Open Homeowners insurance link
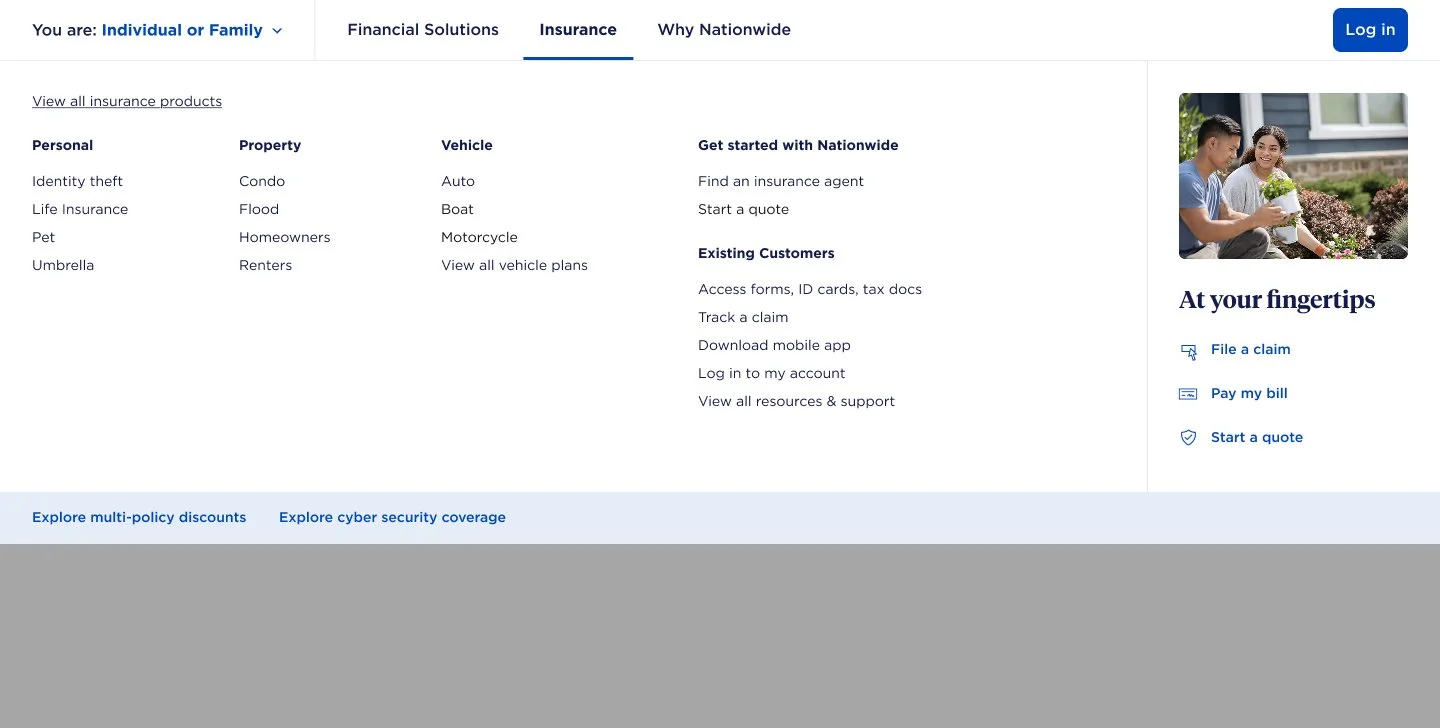This screenshot has height=728, width=1440. (x=285, y=237)
